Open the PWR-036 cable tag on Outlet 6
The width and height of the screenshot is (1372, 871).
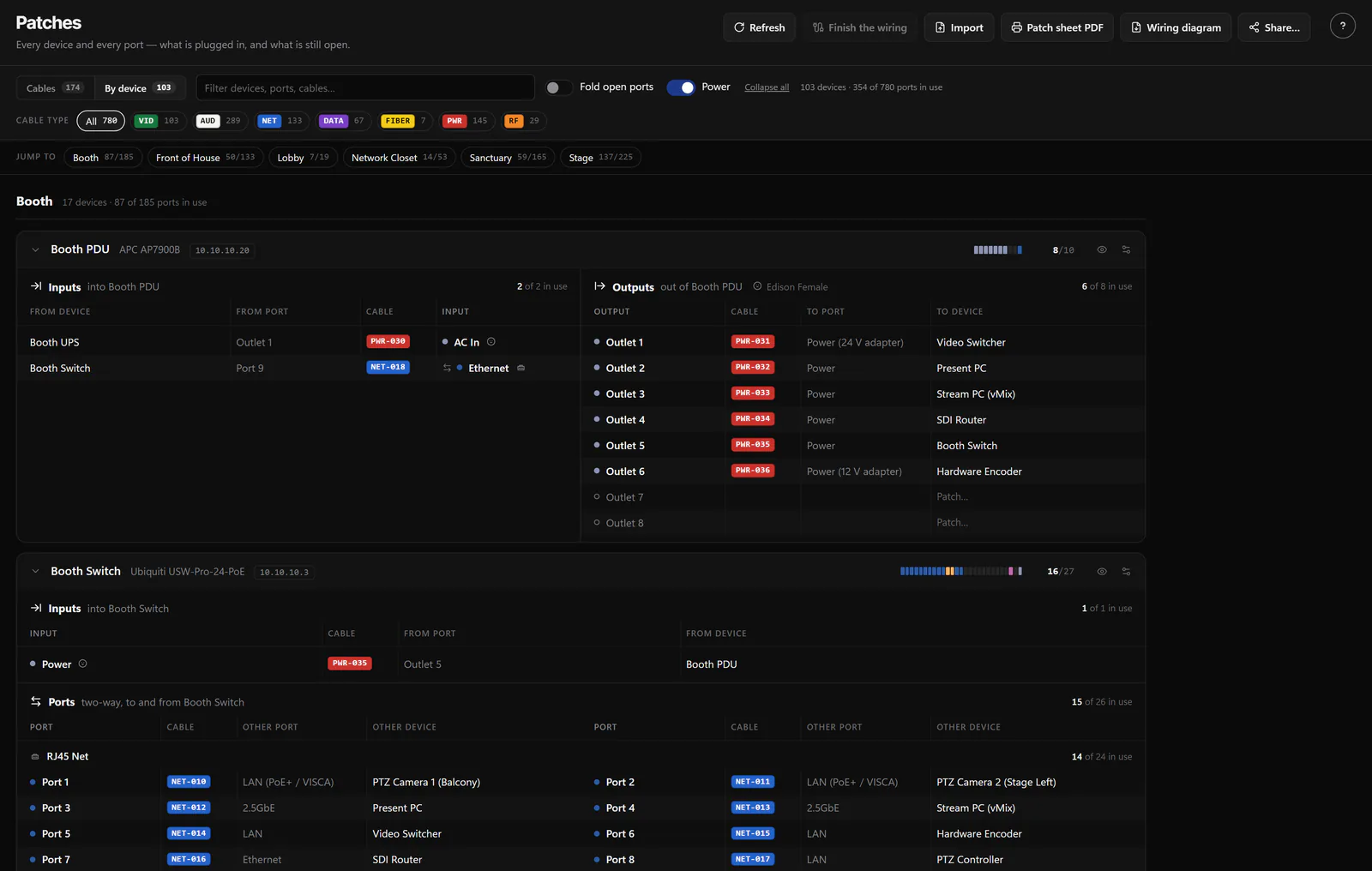click(x=753, y=471)
